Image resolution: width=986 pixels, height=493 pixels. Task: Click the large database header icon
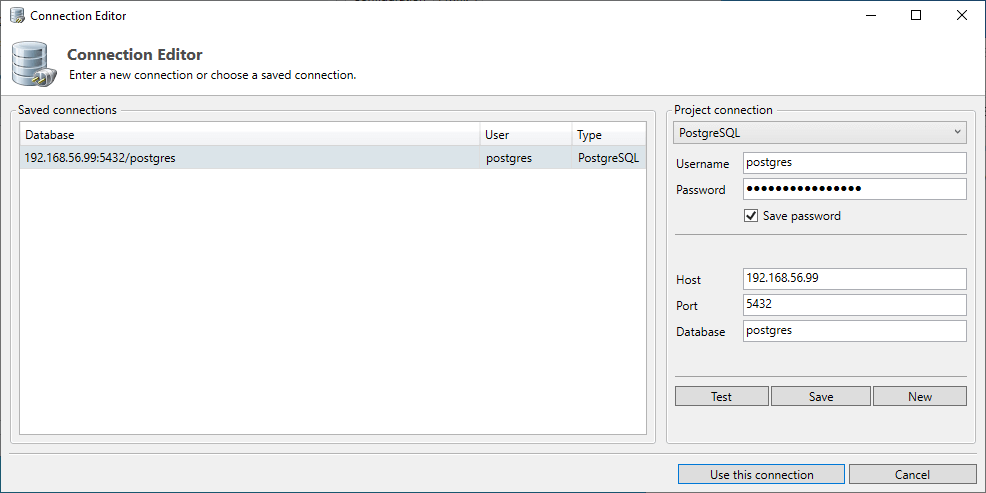[32, 64]
